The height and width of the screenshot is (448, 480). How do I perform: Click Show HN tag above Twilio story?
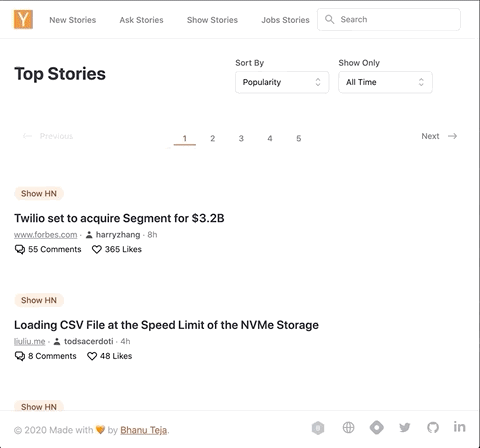point(39,193)
